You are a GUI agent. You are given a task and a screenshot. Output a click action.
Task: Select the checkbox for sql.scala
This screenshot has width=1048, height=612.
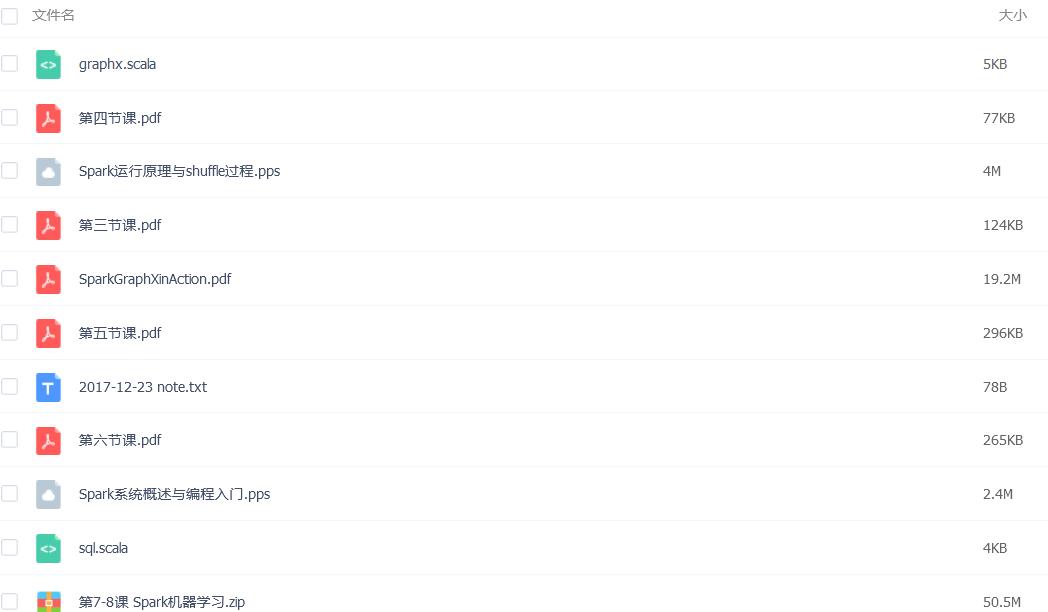click(x=9, y=548)
